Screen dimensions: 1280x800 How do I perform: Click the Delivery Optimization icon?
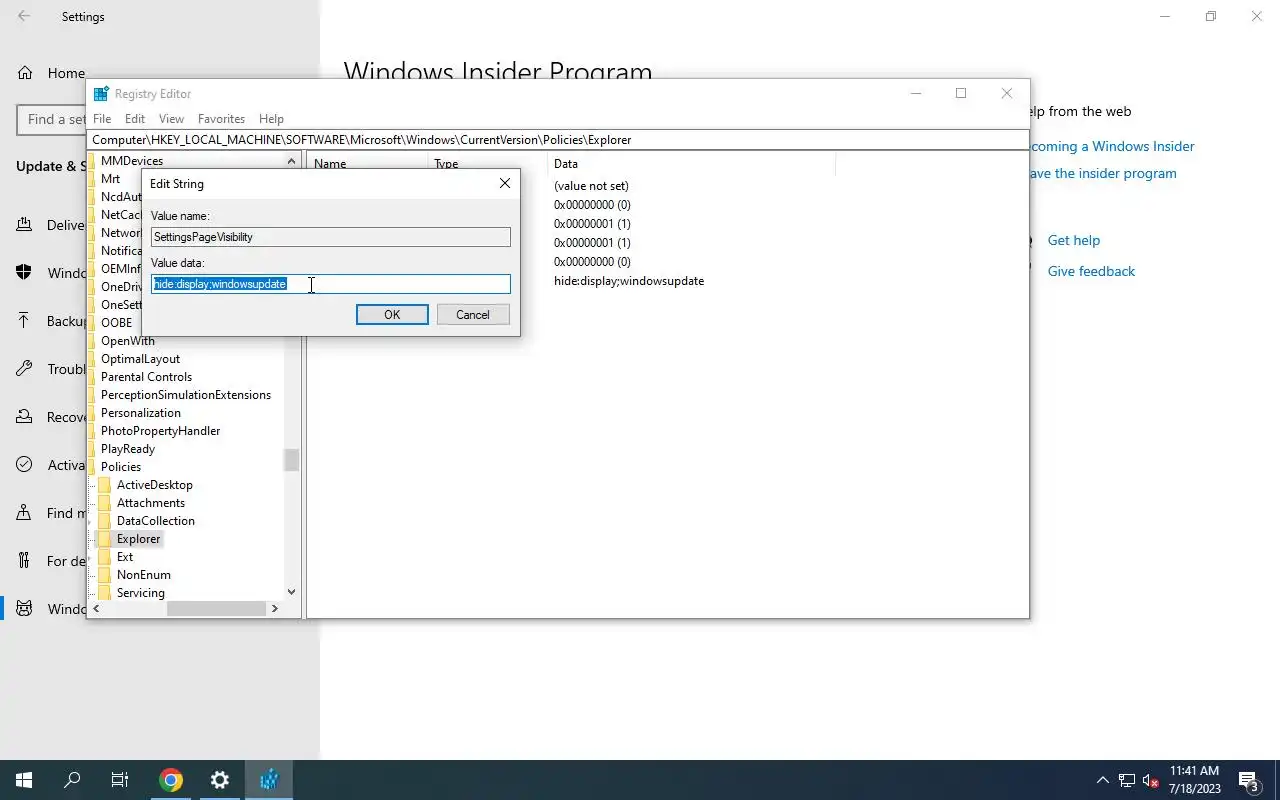(x=24, y=225)
